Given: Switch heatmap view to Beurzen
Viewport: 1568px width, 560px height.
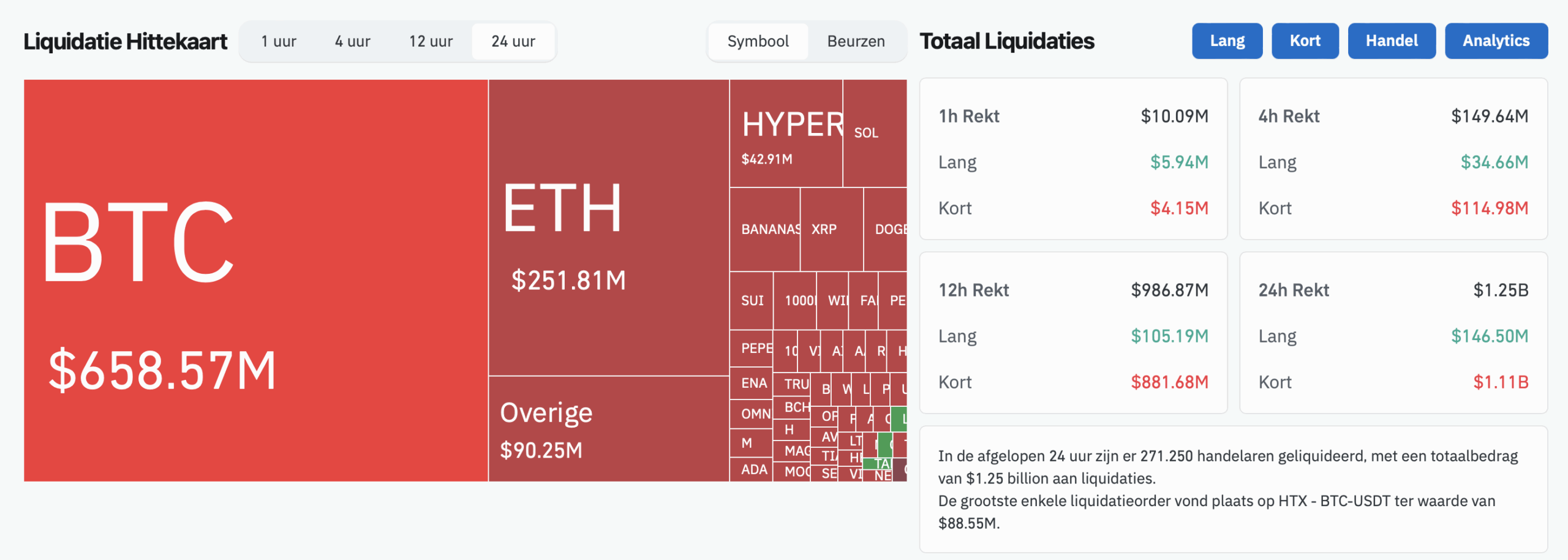Looking at the screenshot, I should click(856, 42).
